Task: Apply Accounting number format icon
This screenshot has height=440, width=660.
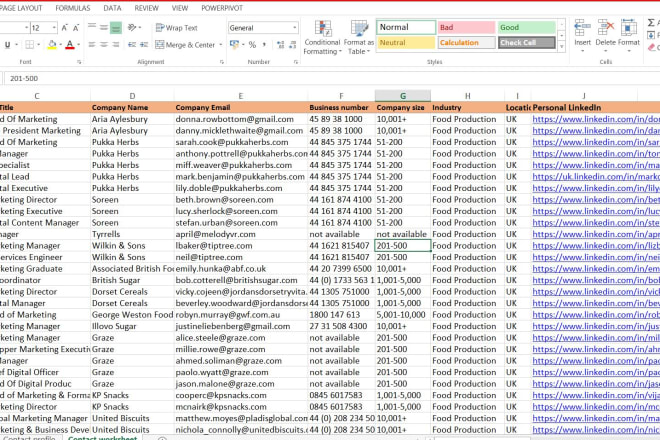Action: (234, 45)
